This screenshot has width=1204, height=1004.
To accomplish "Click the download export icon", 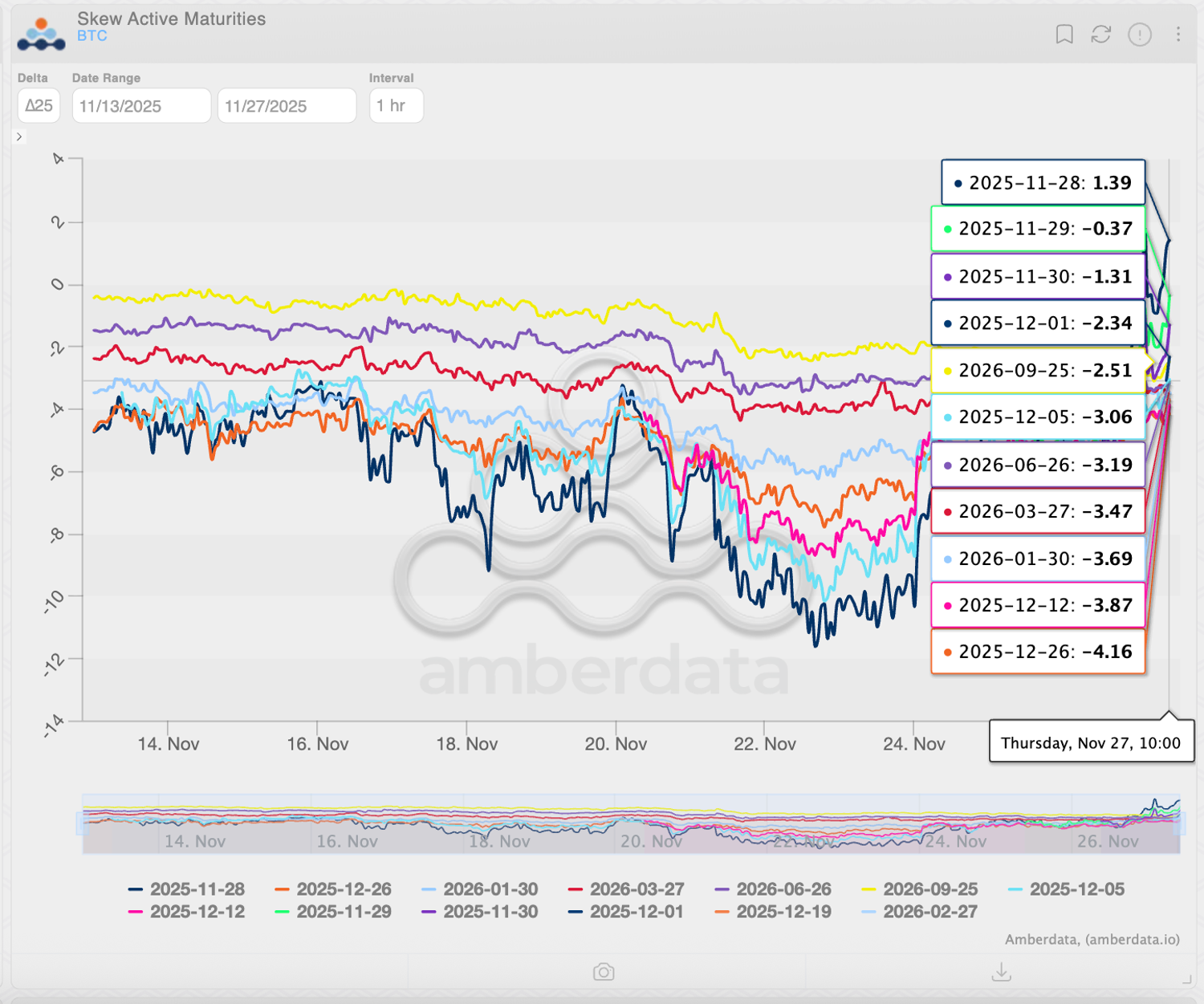I will point(1003,972).
